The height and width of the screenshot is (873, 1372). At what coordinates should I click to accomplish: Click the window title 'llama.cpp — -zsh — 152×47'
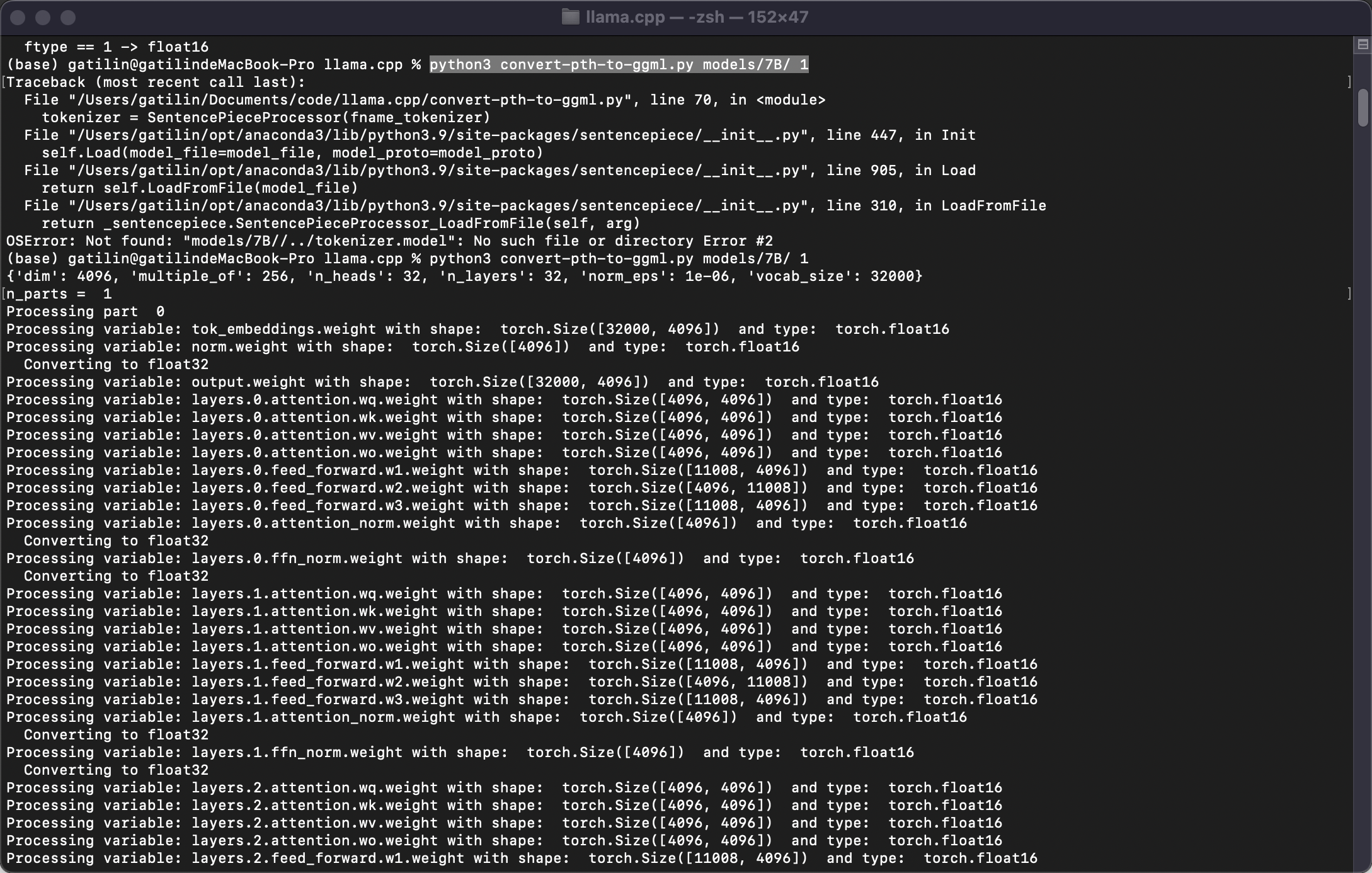(x=696, y=17)
